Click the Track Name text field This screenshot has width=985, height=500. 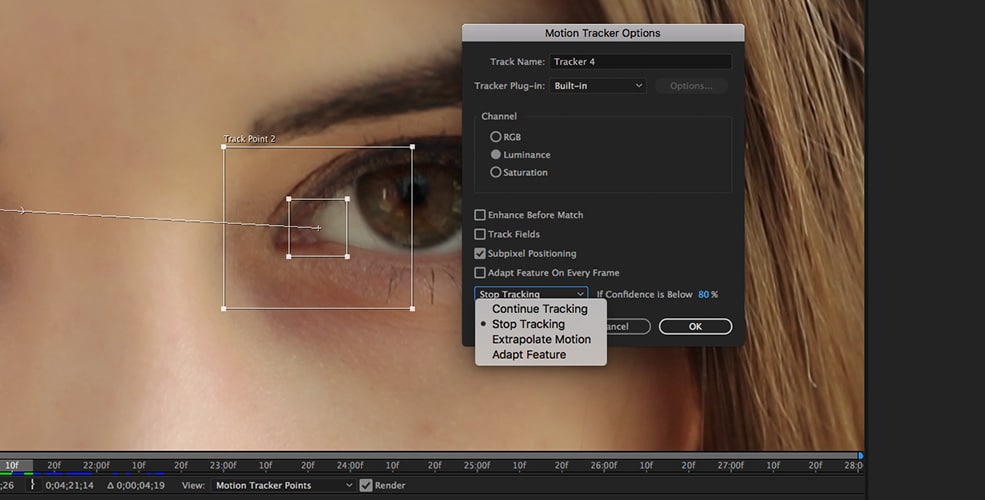[x=640, y=62]
